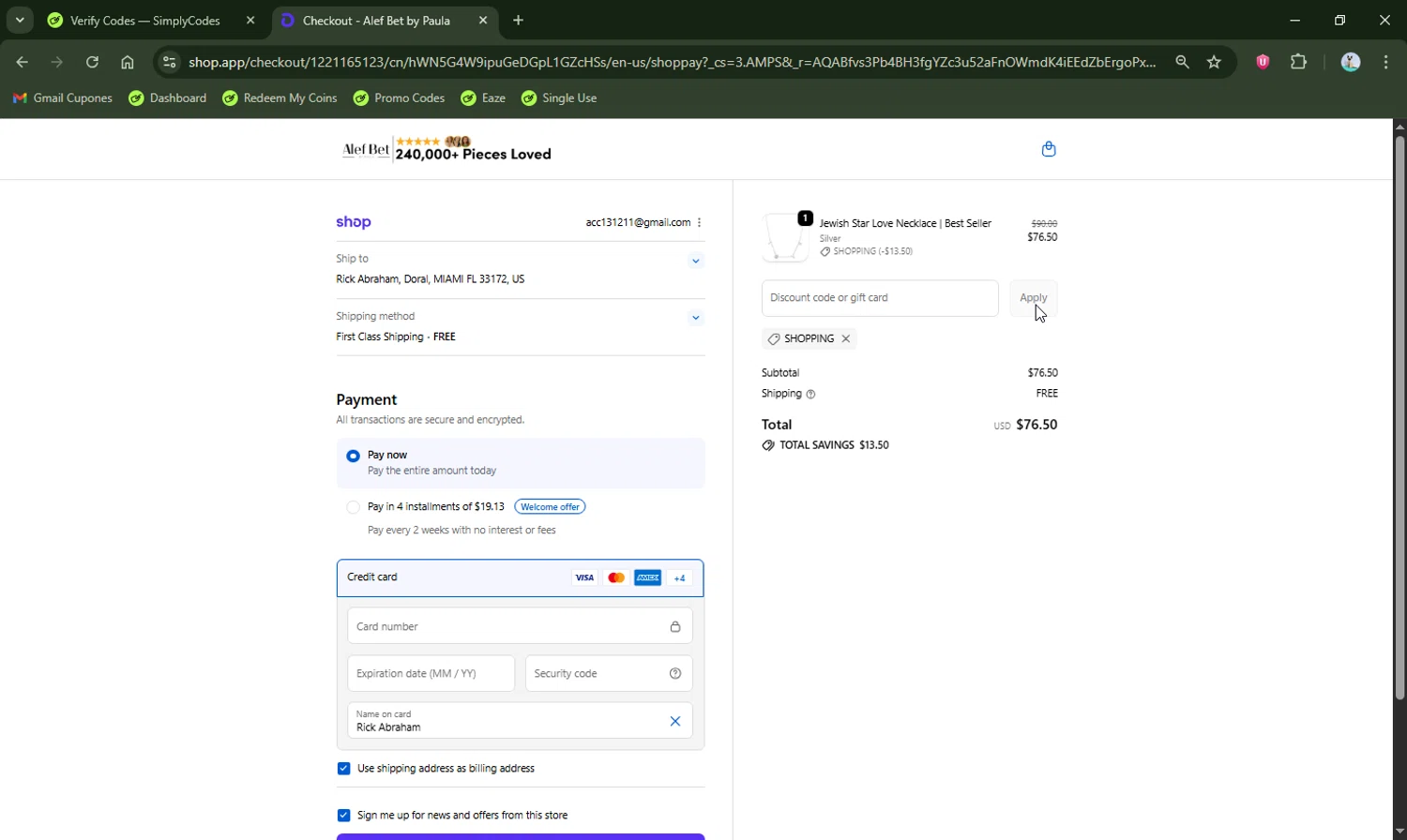Open the Chrome profile avatar
Viewport: 1407px width, 840px height.
tap(1351, 62)
